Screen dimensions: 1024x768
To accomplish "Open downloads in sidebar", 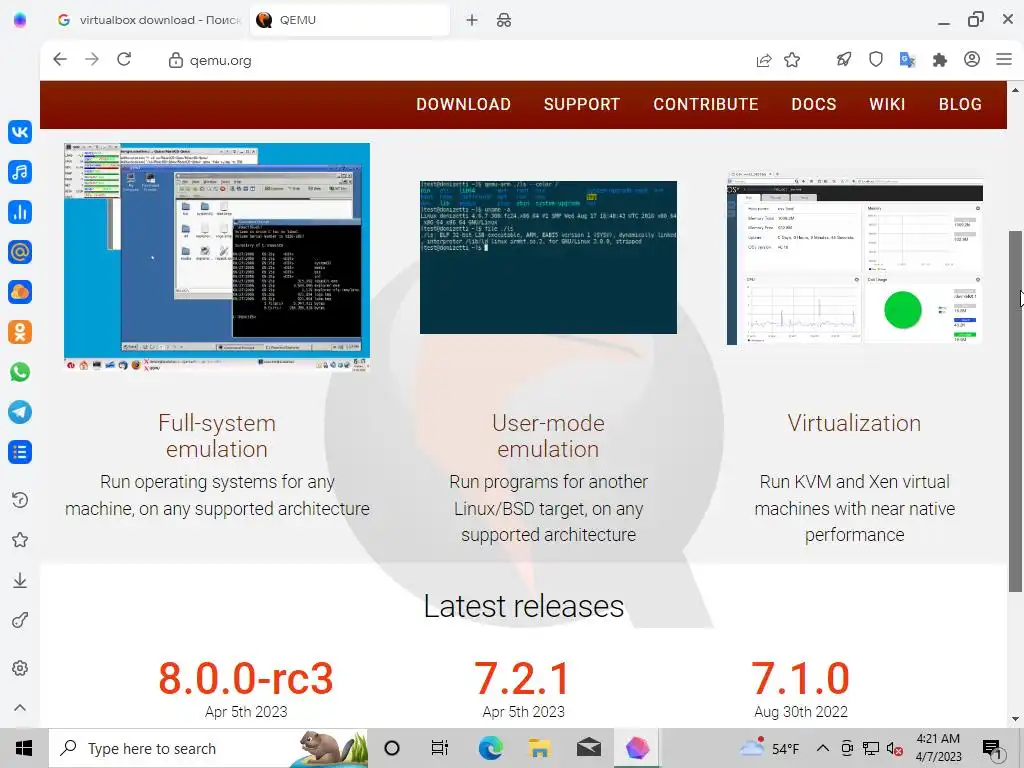I will (20, 581).
